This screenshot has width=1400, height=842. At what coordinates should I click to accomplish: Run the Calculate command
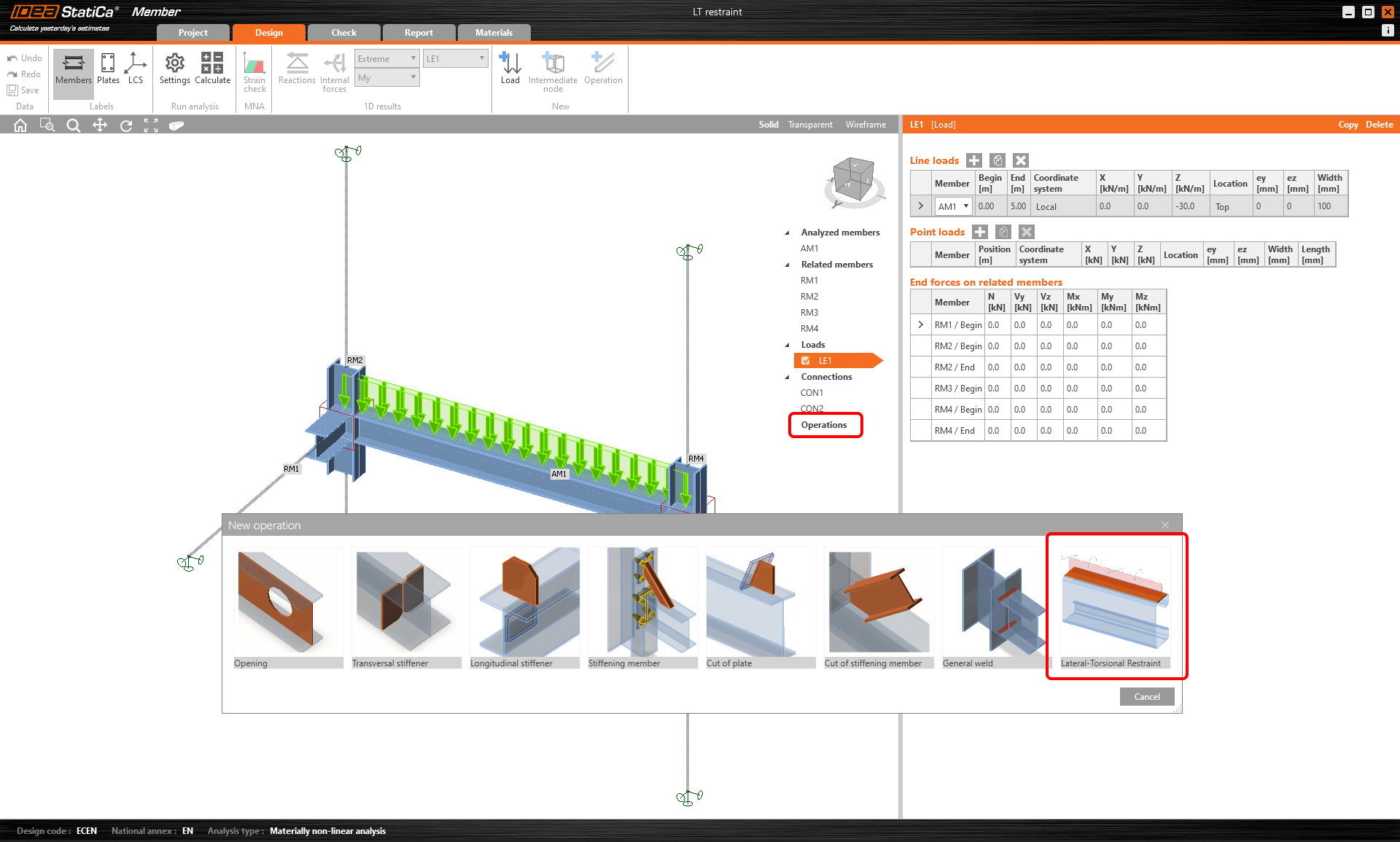click(212, 71)
